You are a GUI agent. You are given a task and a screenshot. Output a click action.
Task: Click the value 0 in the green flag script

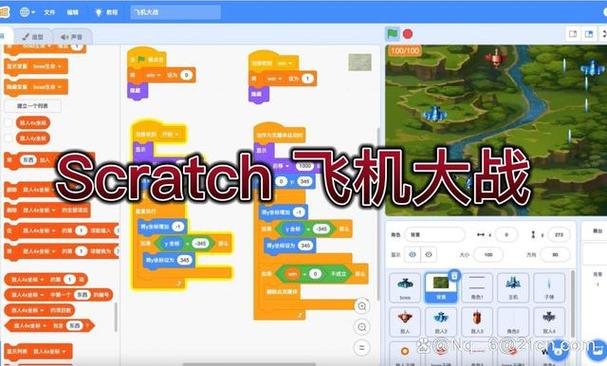(x=187, y=75)
